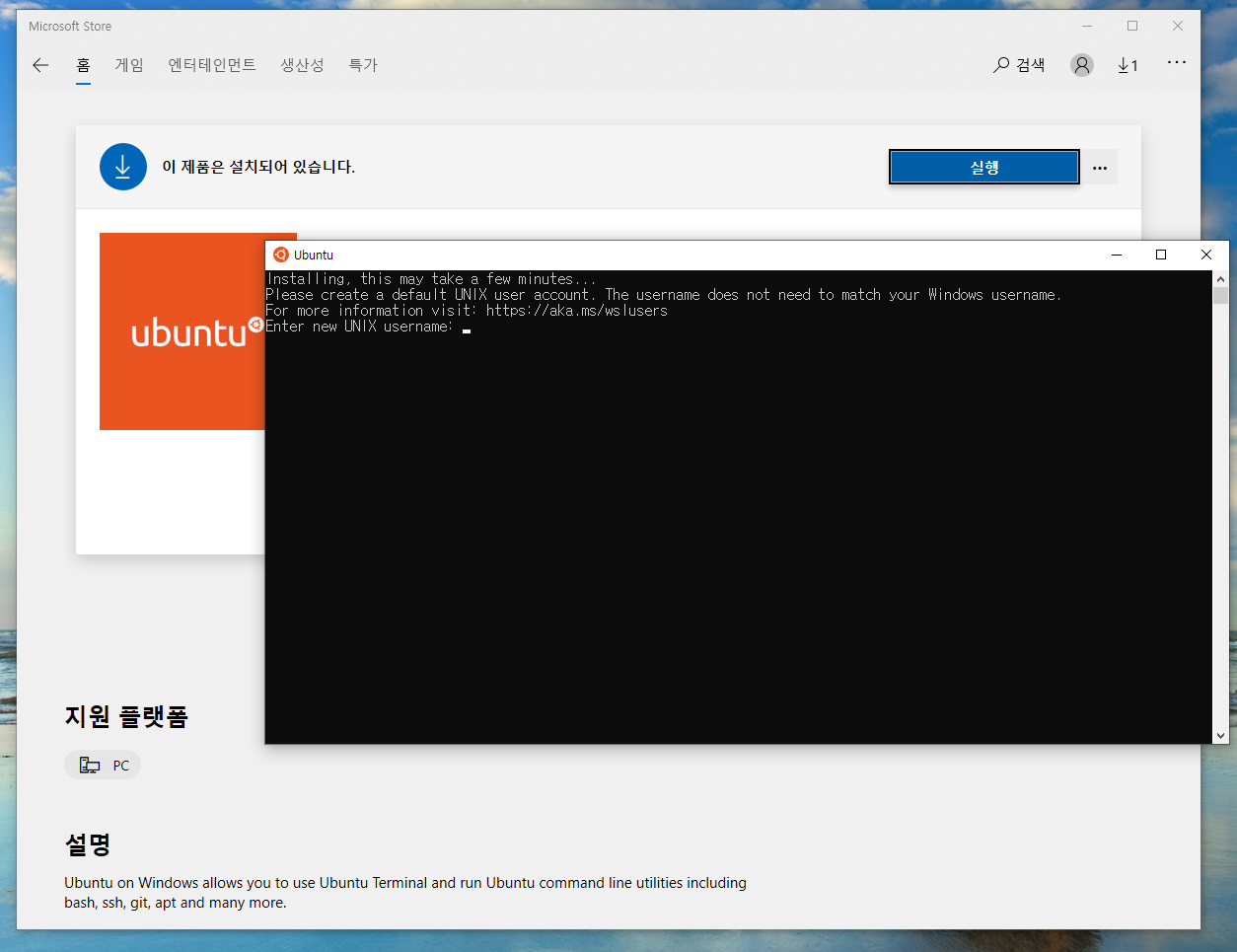Click the Ubuntu window title icon
Viewport: 1237px width, 952px height.
coord(281,255)
